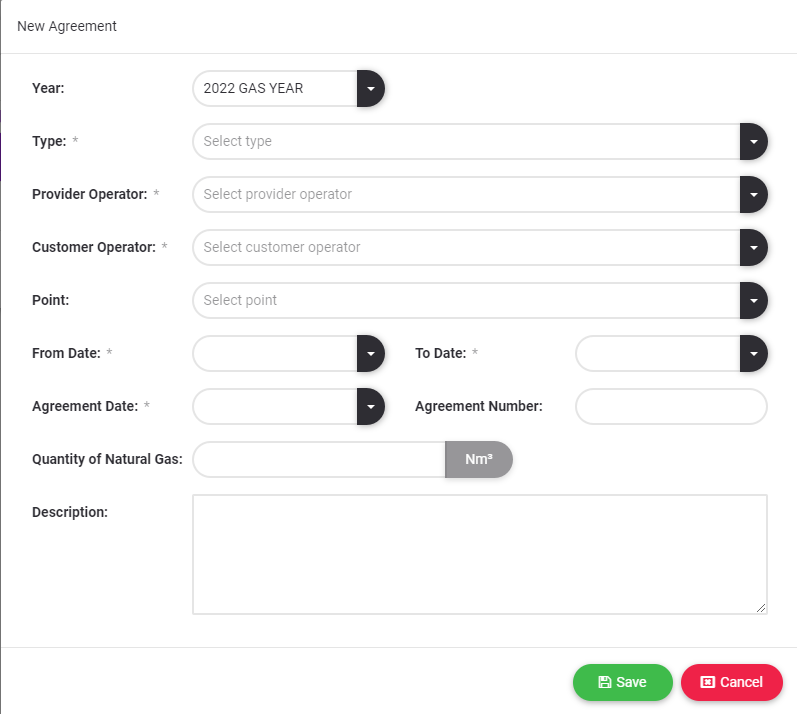Open the Year dropdown arrow
797x714 pixels.
click(370, 88)
